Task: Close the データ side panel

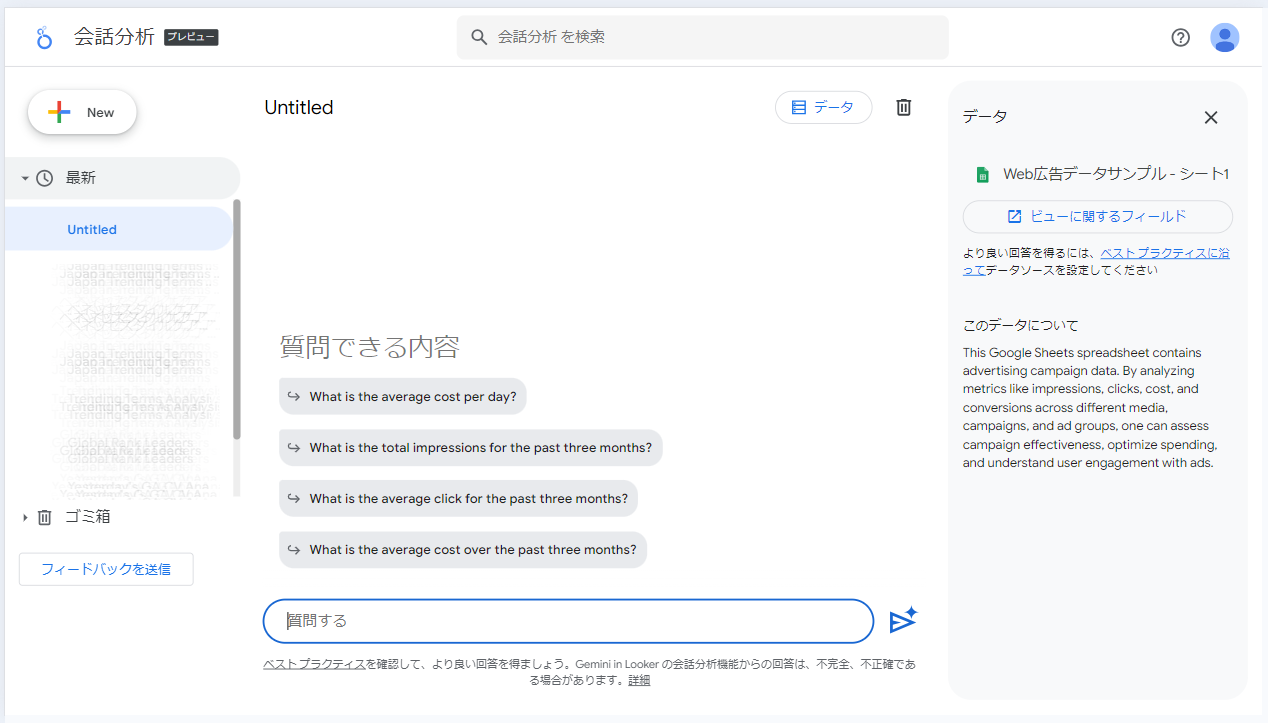Action: tap(1210, 117)
